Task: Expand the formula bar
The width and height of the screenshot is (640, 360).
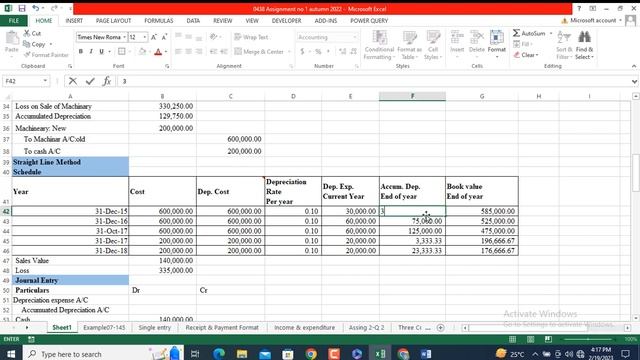Action: point(634,81)
